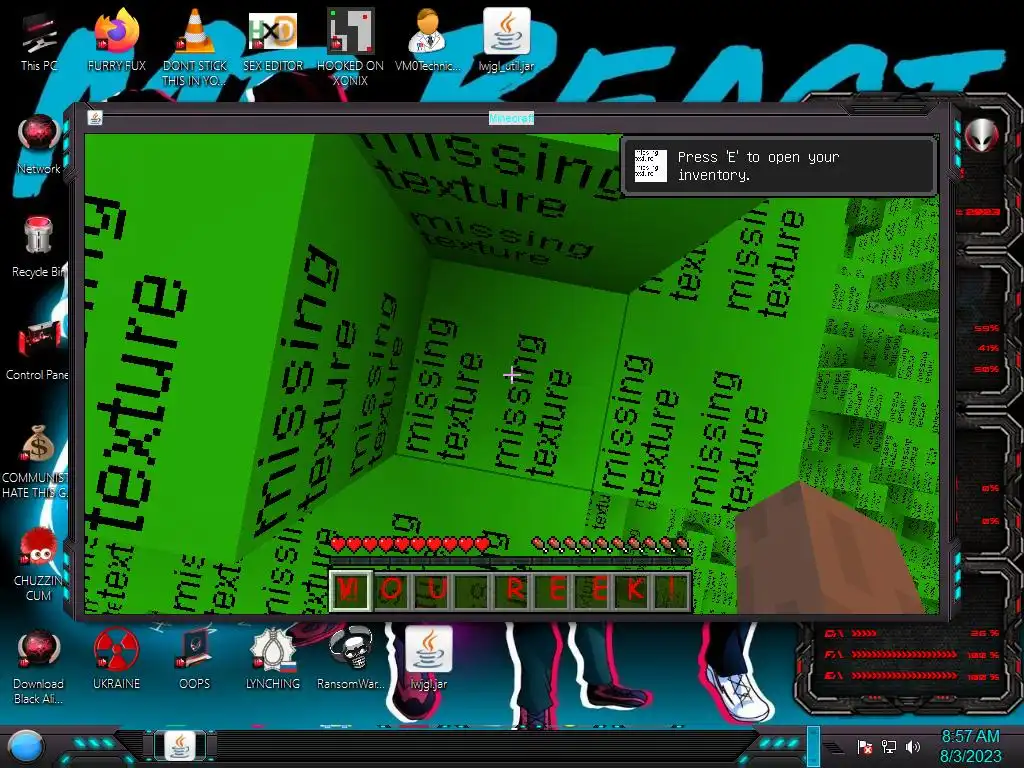This screenshot has width=1024, height=768.
Task: Open the HOOKED ON XONIX shortcut
Action: coord(350,47)
